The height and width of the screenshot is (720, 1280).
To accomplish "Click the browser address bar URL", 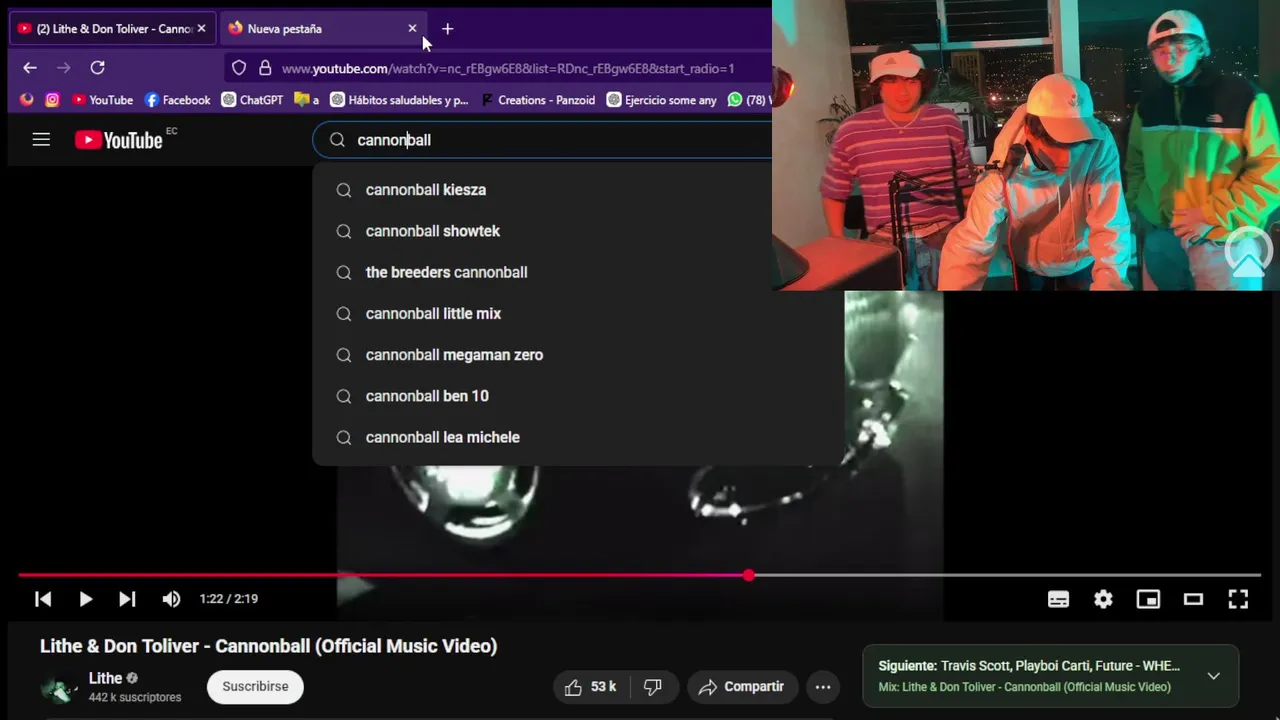I will (x=508, y=68).
